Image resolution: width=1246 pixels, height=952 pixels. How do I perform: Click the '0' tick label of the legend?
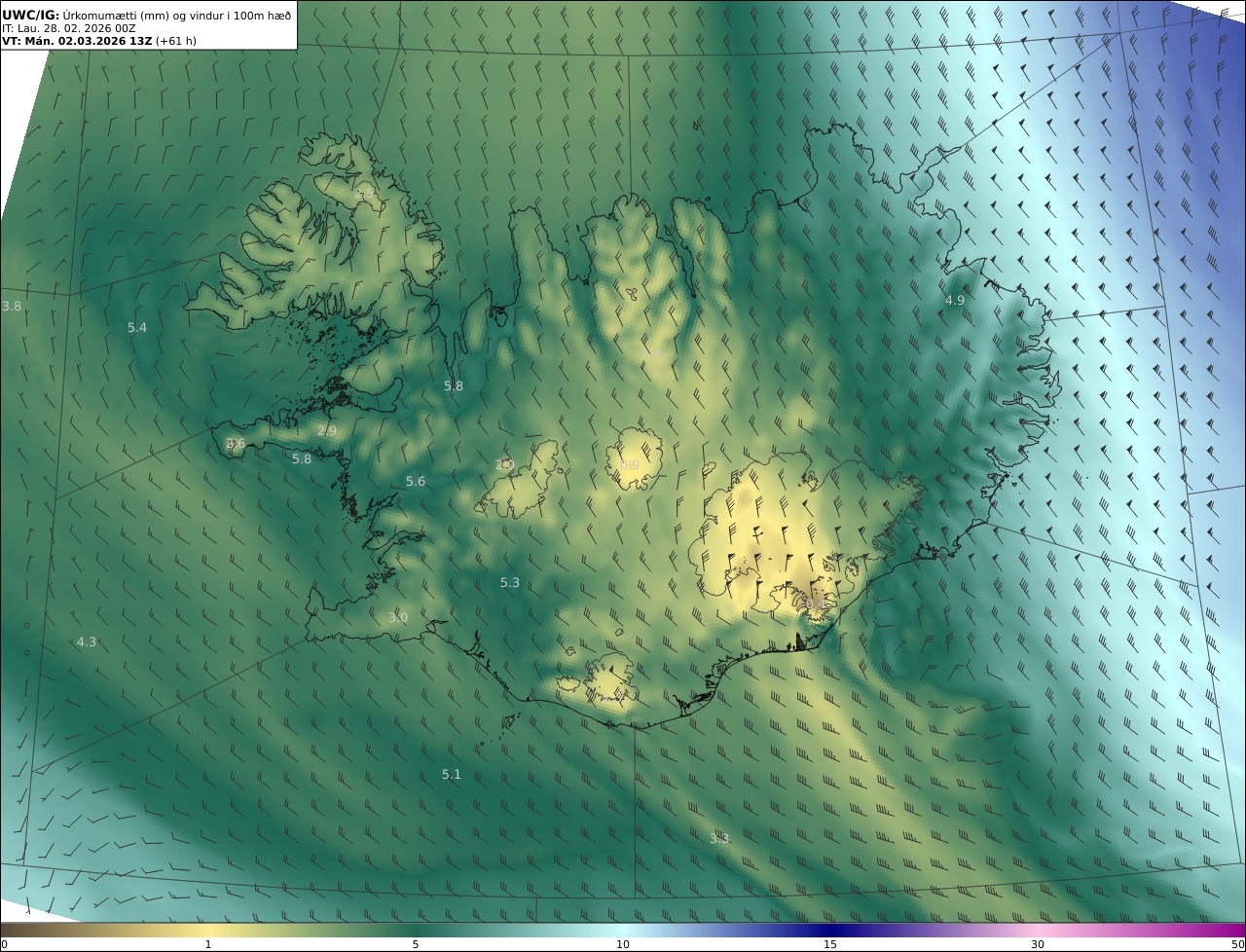click(x=4, y=945)
